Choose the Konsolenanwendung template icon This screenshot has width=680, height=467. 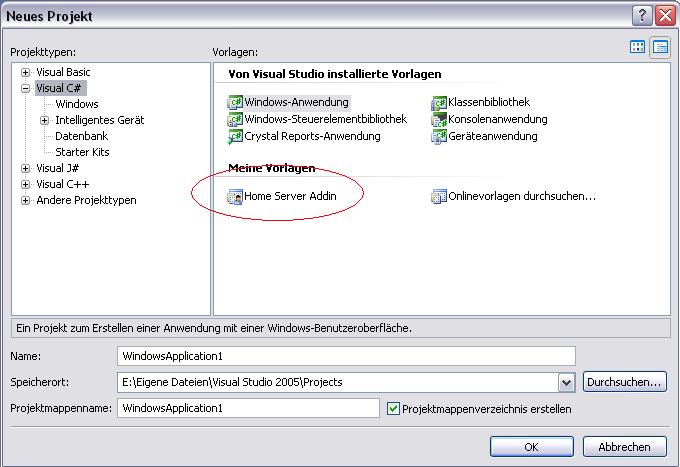[x=439, y=119]
